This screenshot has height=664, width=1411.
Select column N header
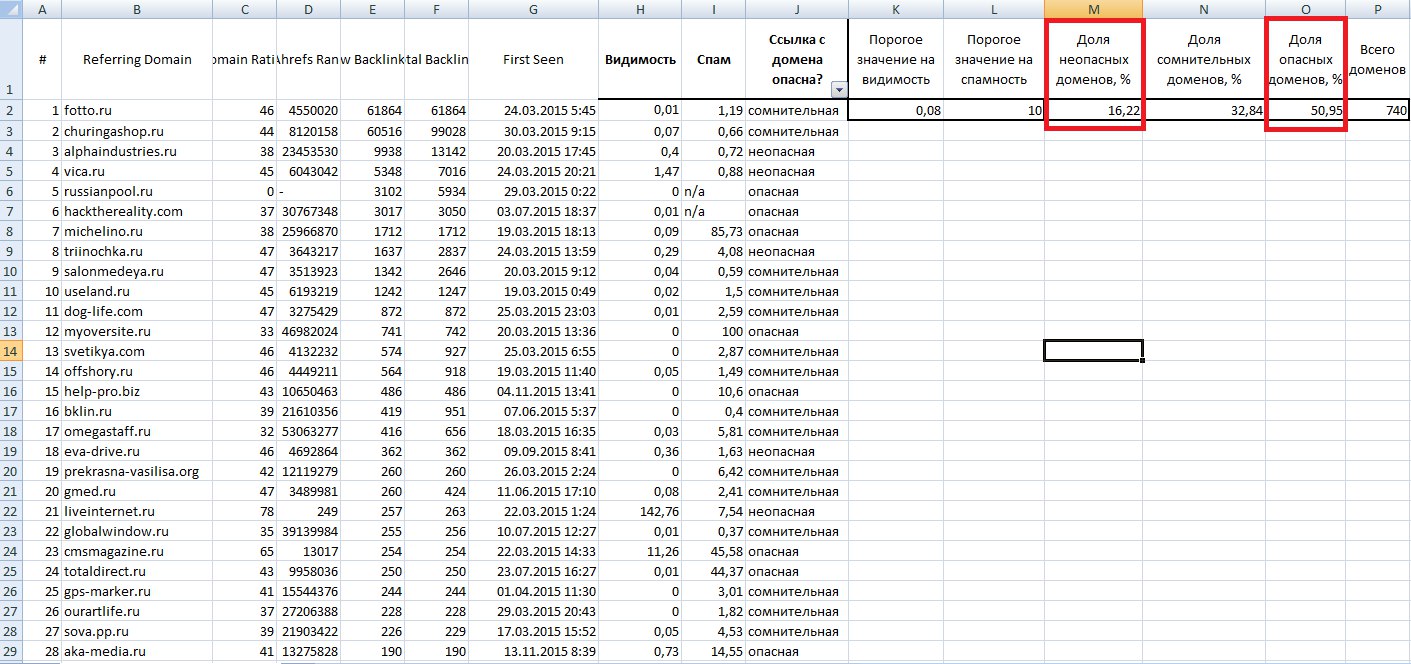(1204, 9)
